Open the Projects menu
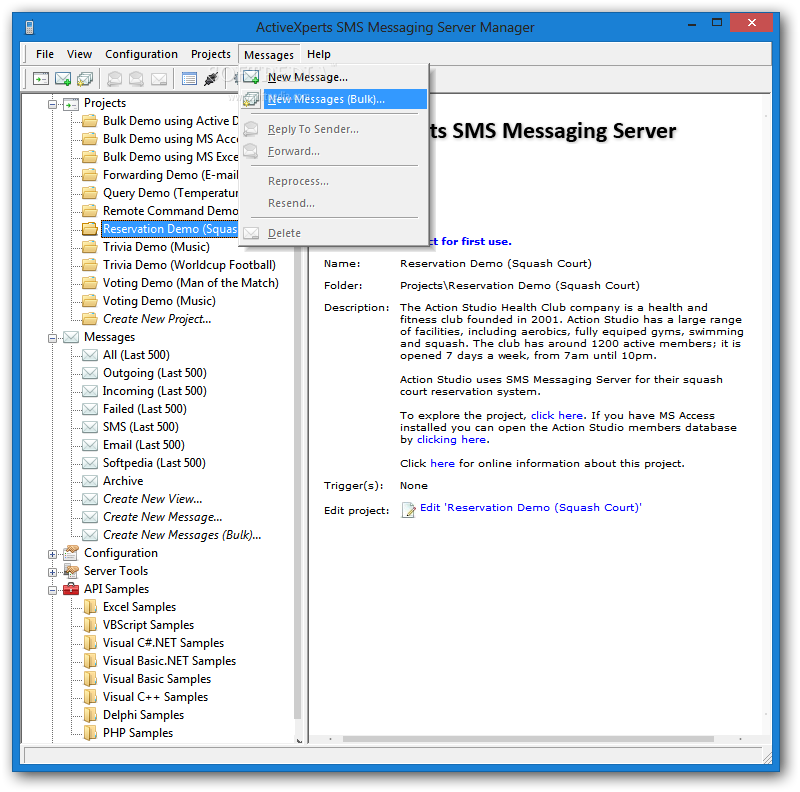 click(x=211, y=54)
